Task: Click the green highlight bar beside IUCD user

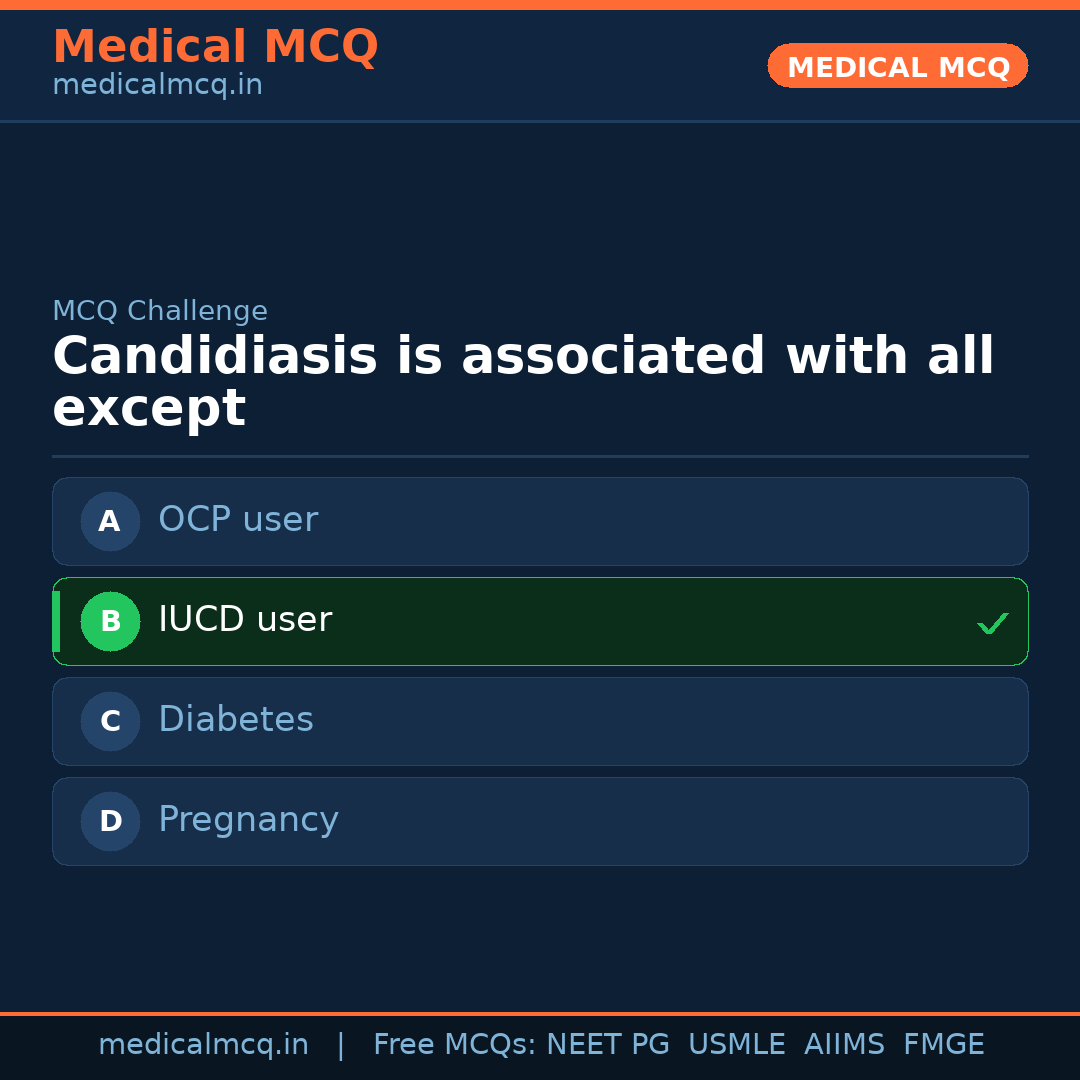Action: pyautogui.click(x=57, y=621)
